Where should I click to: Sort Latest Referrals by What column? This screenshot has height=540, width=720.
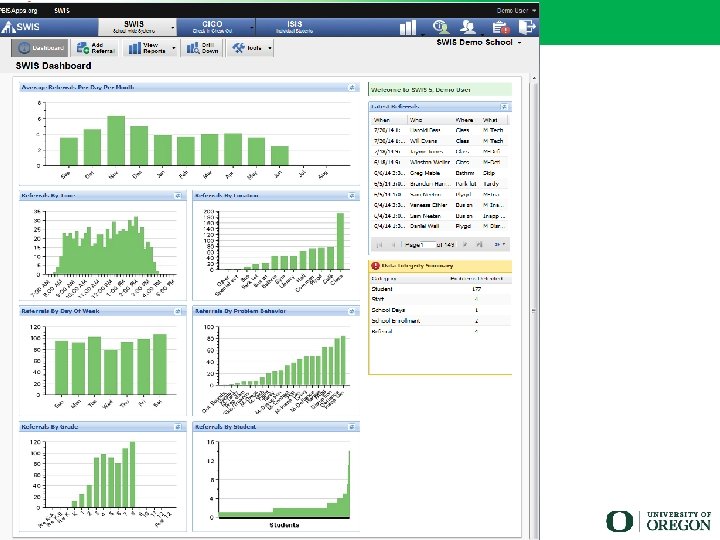coord(494,120)
